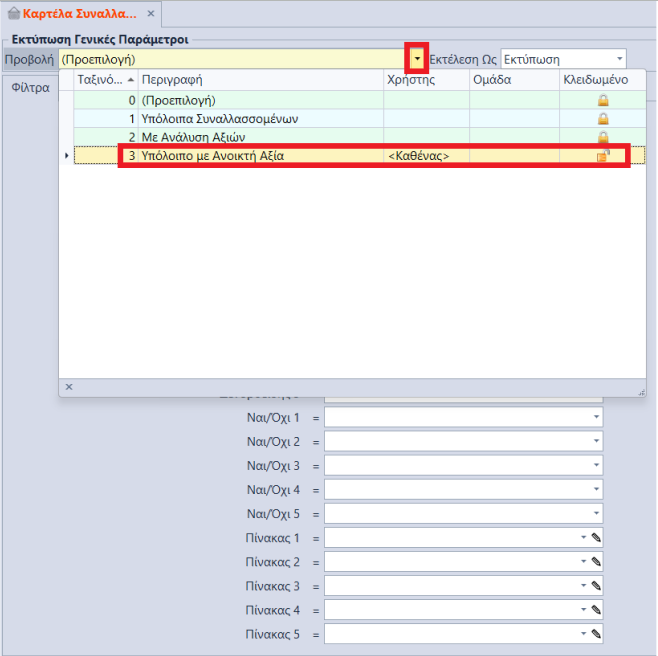Click lock icon in (Προεπιλογή) row
The width and height of the screenshot is (658, 656).
tap(603, 101)
